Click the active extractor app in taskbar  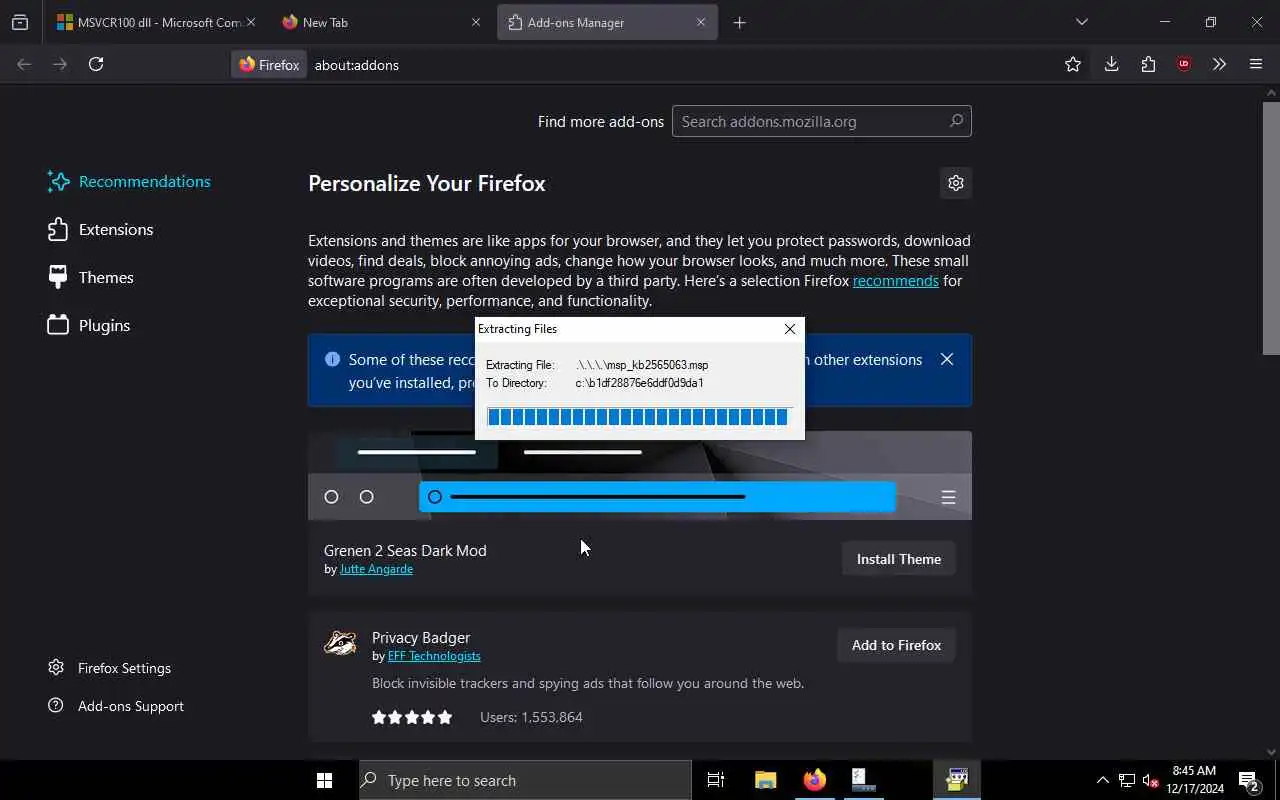click(957, 780)
